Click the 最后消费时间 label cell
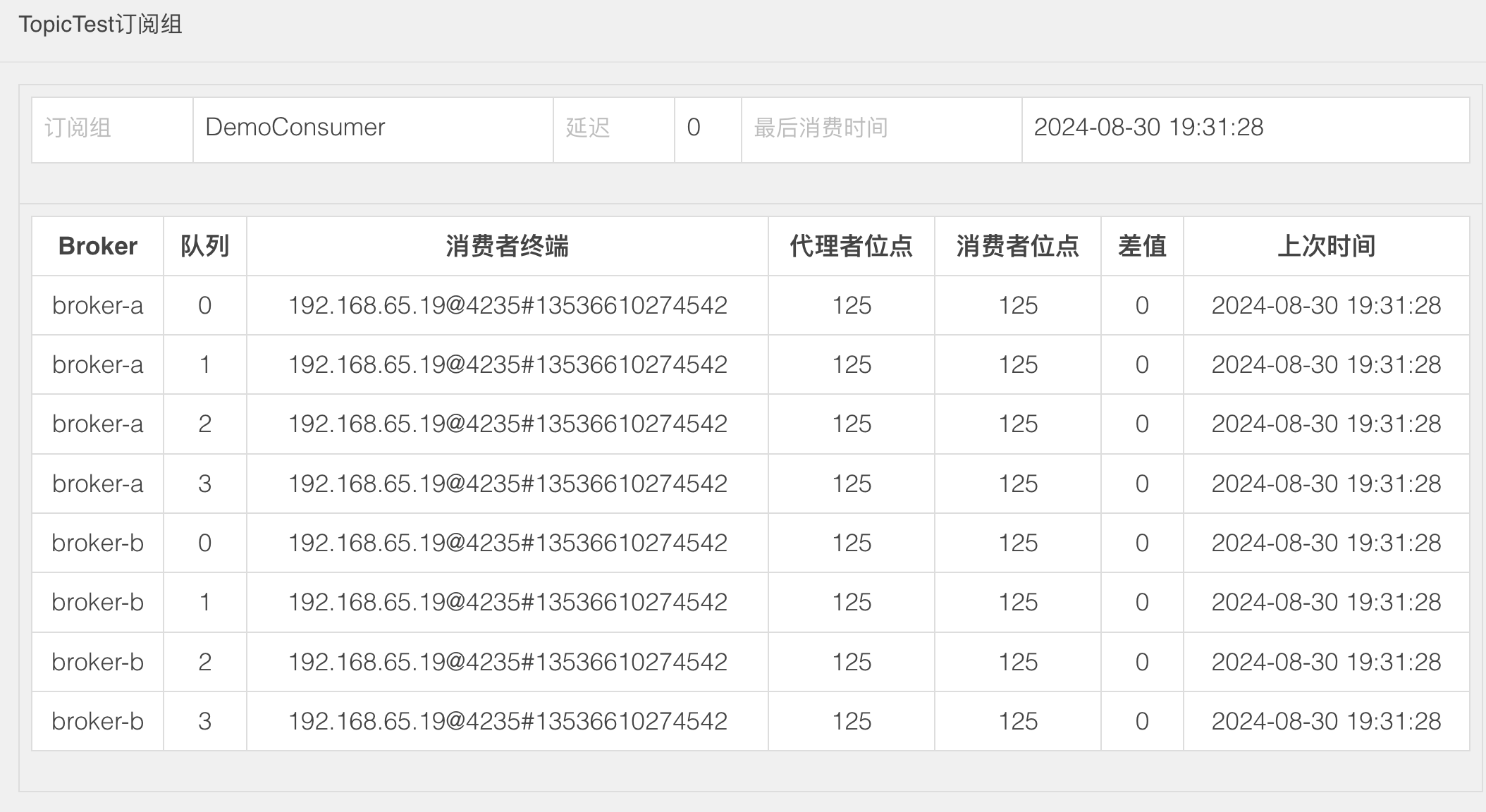Viewport: 1486px width, 812px height. [x=821, y=128]
